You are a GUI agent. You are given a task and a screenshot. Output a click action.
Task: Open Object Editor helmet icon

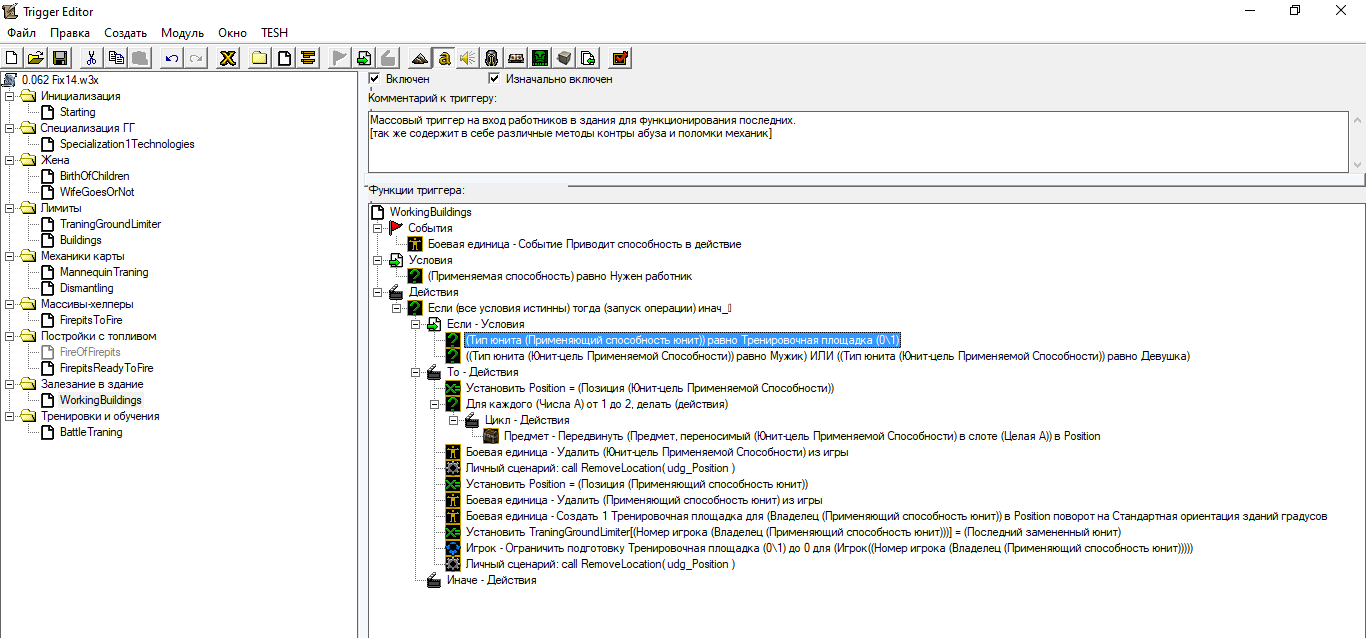[491, 58]
